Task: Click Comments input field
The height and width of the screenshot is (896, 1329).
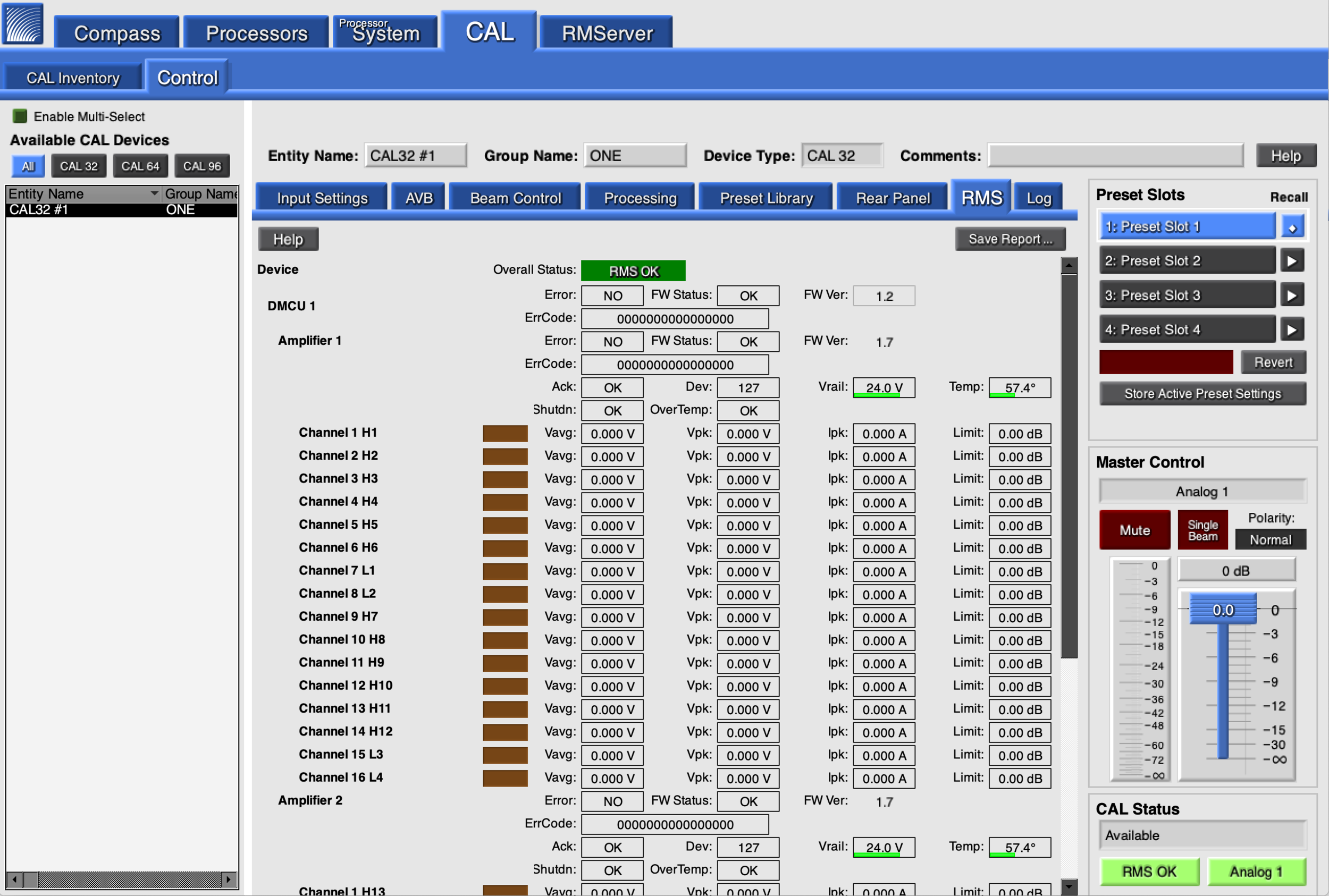Action: (1116, 155)
